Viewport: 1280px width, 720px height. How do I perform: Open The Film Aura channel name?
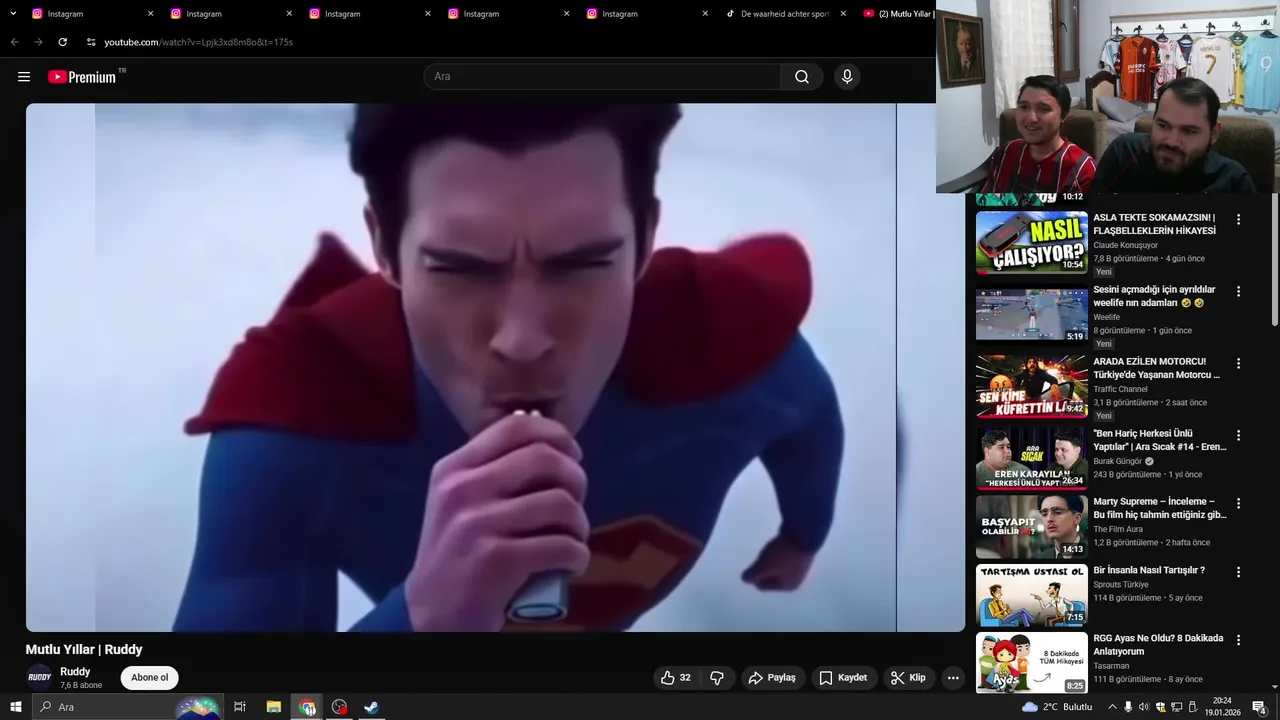[x=1118, y=529]
